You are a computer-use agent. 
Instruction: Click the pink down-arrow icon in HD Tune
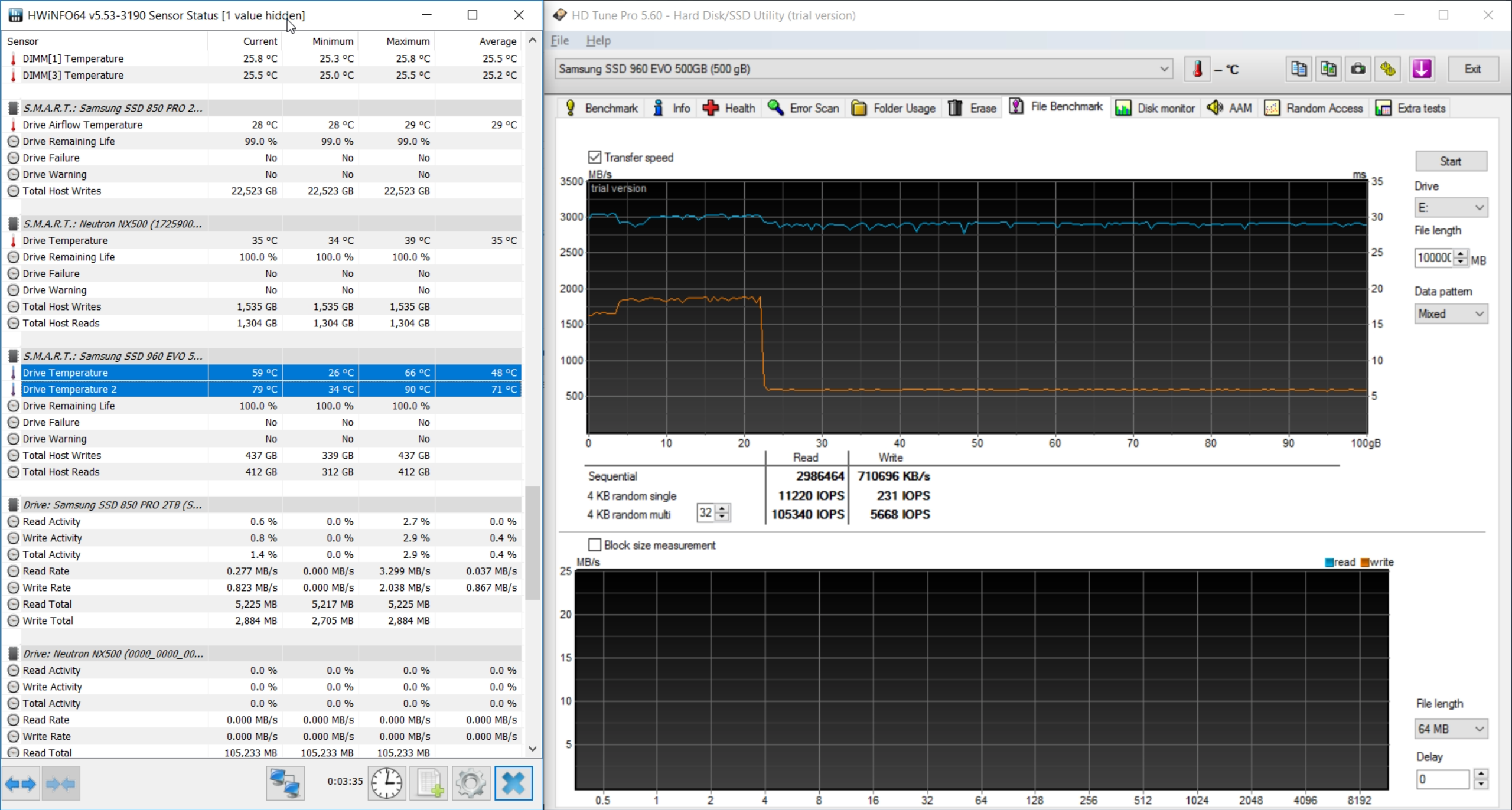(1422, 69)
